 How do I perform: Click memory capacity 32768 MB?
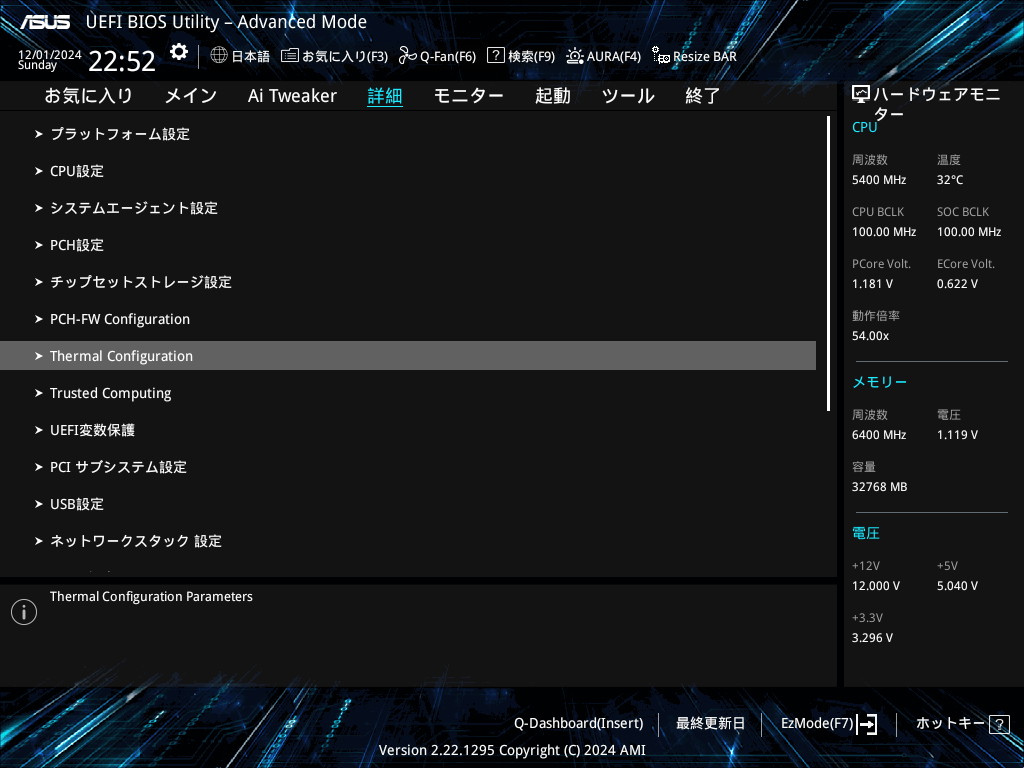pos(880,487)
